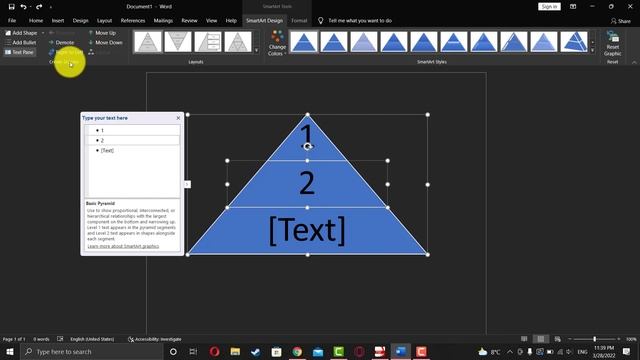Collapse the ribbon with the chevron
The image size is (640, 360).
tap(634, 62)
